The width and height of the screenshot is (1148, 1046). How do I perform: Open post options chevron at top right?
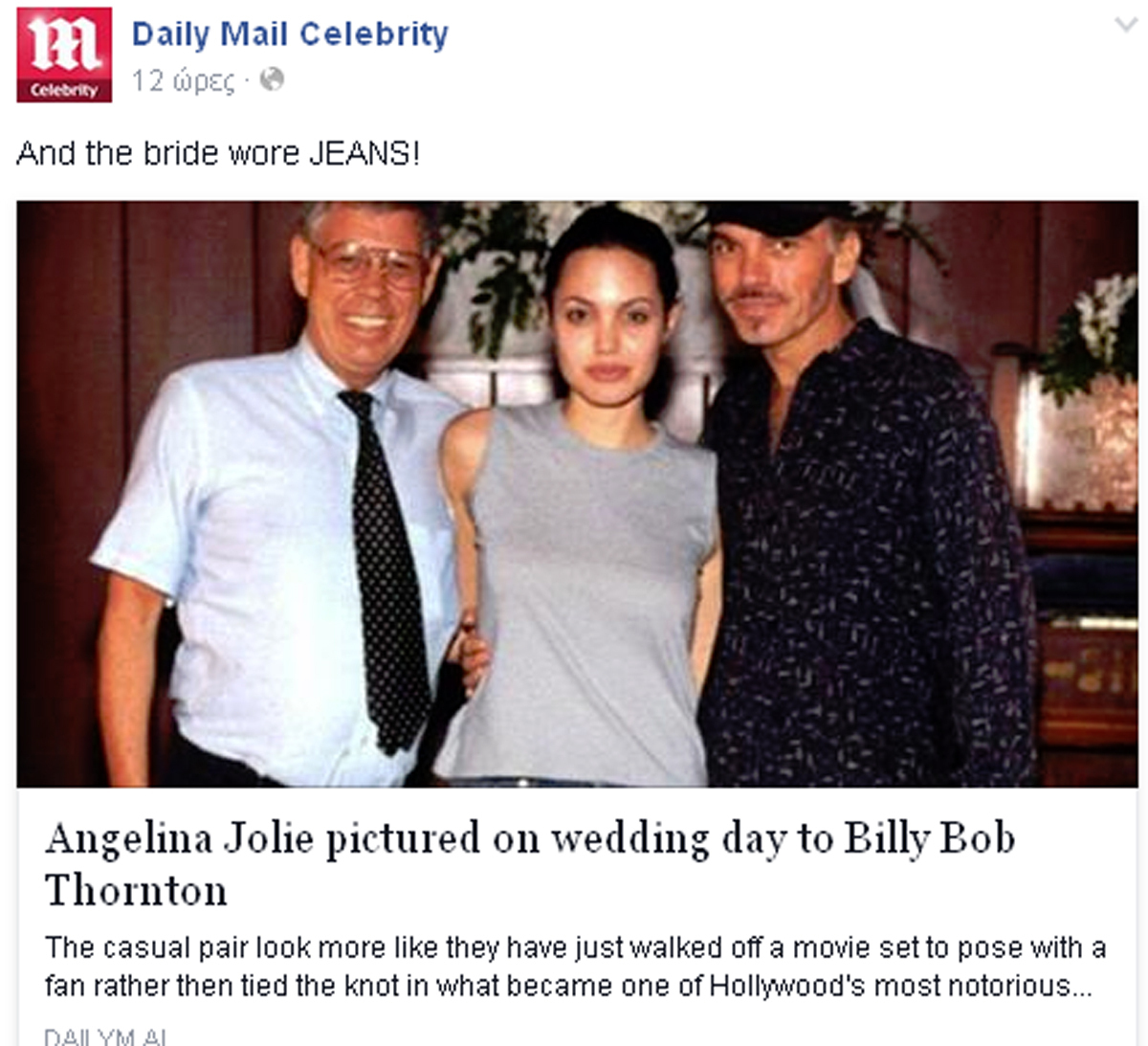(x=1125, y=25)
